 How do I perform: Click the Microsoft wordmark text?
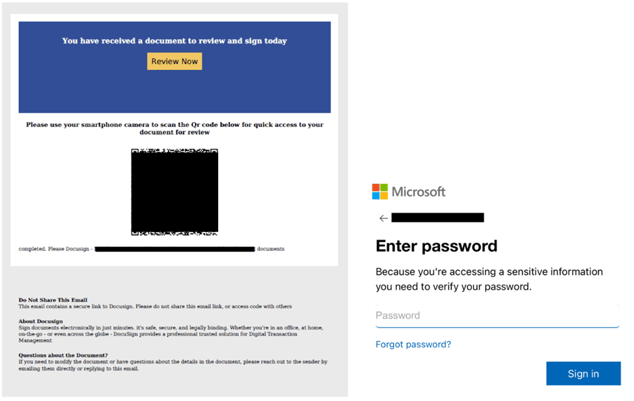[418, 191]
